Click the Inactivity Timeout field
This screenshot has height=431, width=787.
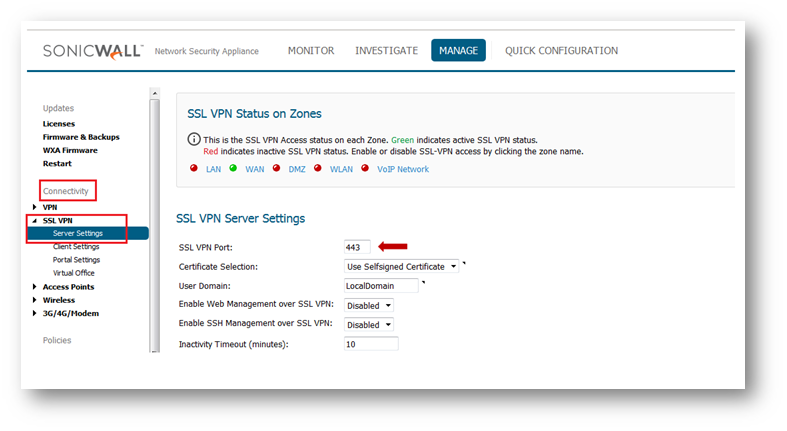point(371,344)
